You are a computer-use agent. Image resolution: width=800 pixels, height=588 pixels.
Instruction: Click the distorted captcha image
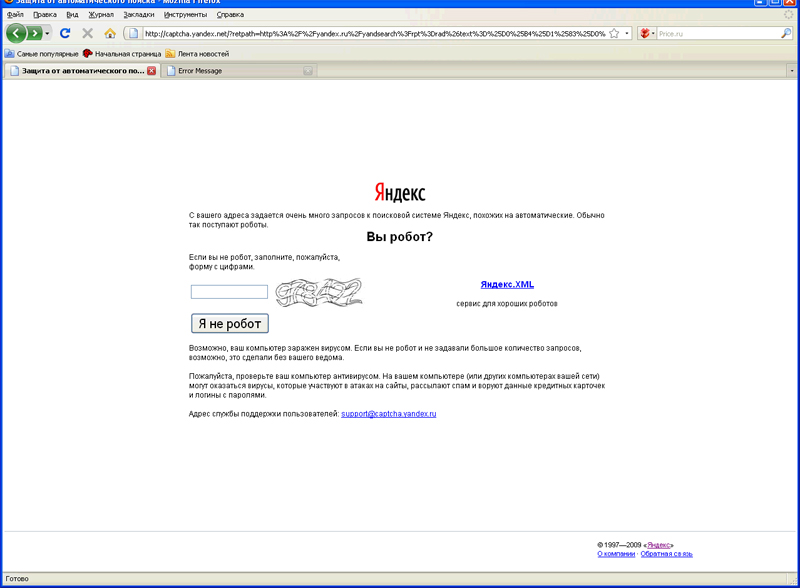319,292
